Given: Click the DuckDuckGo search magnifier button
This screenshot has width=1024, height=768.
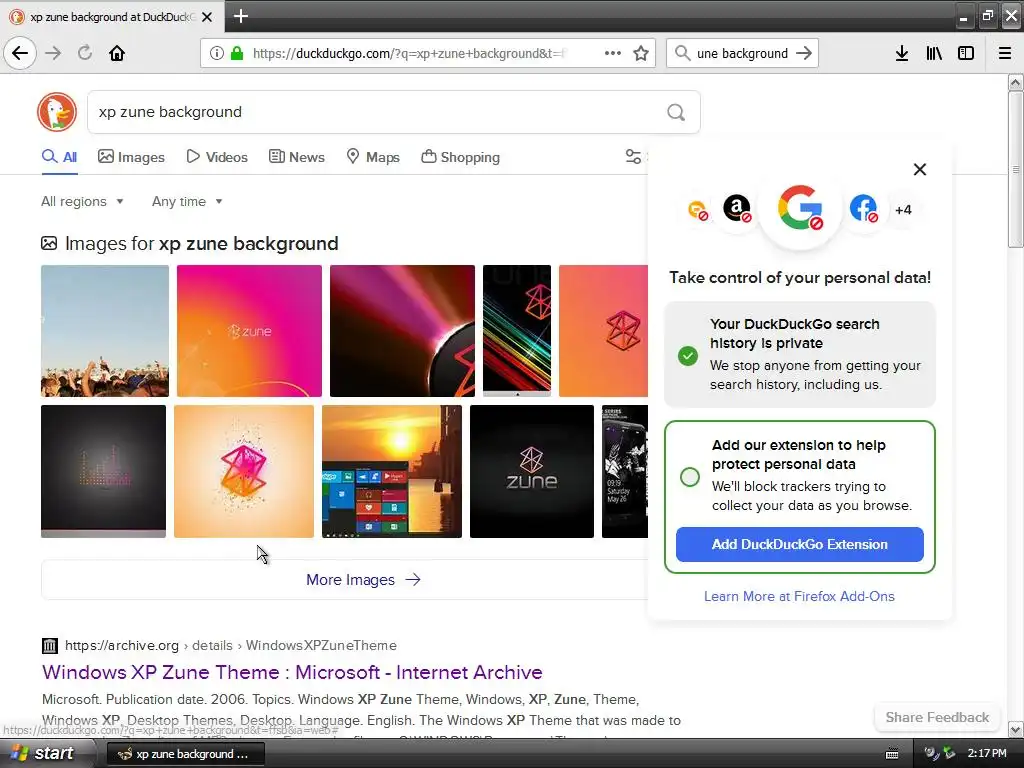Looking at the screenshot, I should (x=676, y=112).
